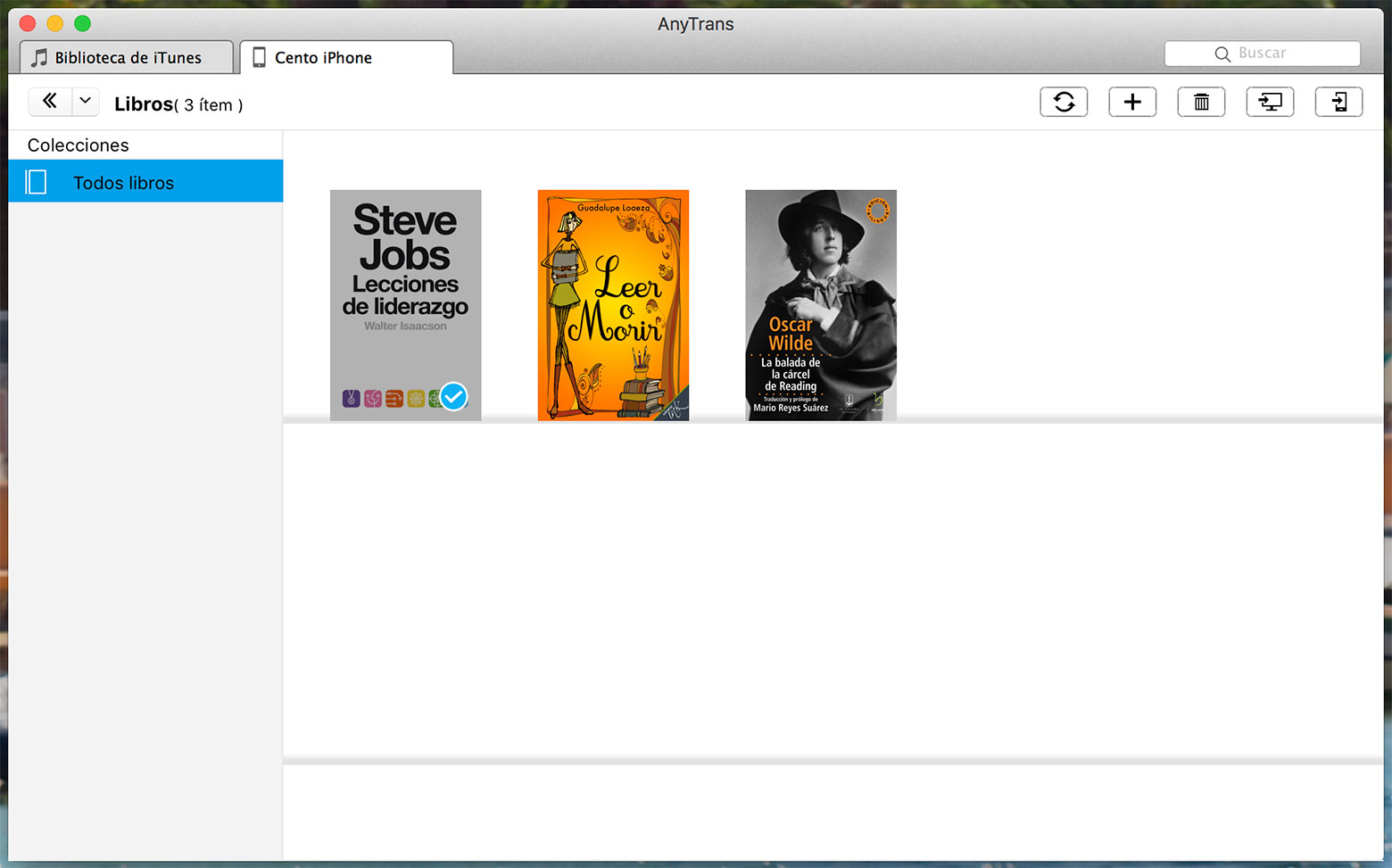Click the send-to-computer icon
This screenshot has height=868, width=1392.
(x=1270, y=102)
